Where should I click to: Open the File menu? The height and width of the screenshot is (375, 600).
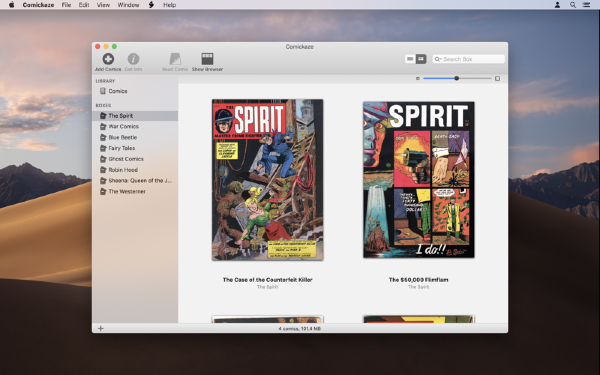(x=66, y=5)
